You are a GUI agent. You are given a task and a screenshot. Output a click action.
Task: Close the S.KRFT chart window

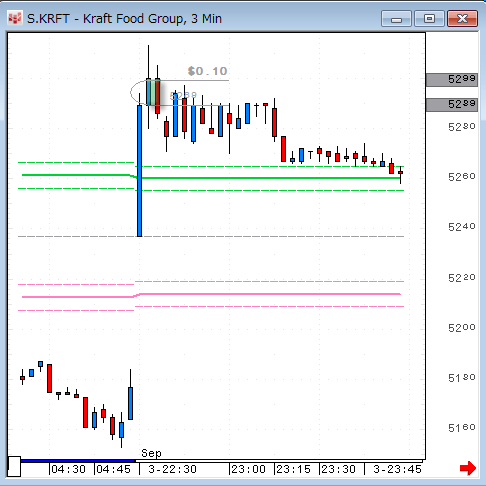coord(462,19)
